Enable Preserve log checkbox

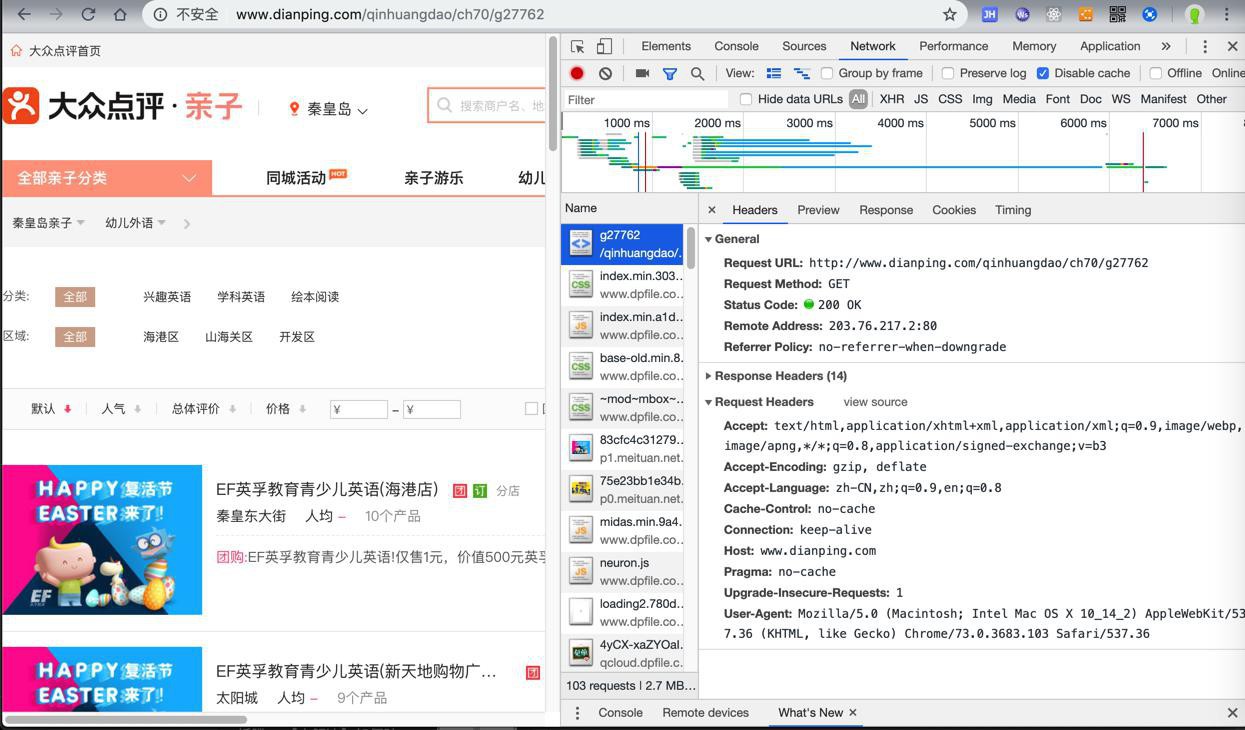948,73
